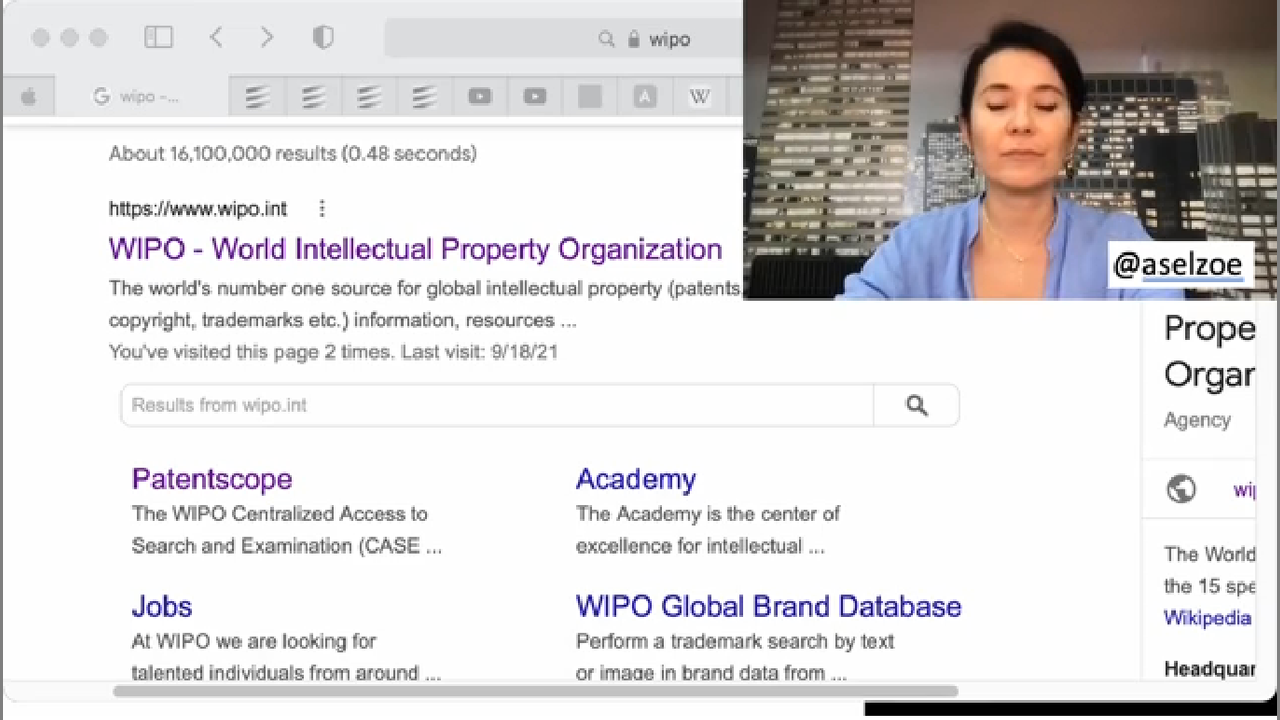Open the Apple pinned tab
1280x720 pixels.
pyautogui.click(x=29, y=97)
